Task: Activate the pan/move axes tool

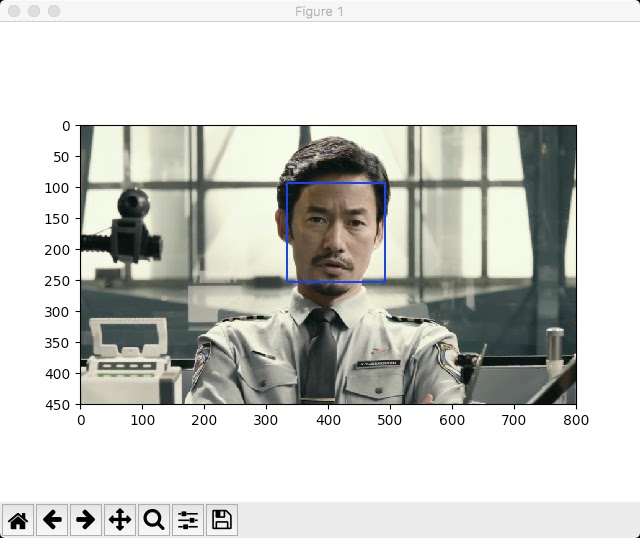Action: 120,520
